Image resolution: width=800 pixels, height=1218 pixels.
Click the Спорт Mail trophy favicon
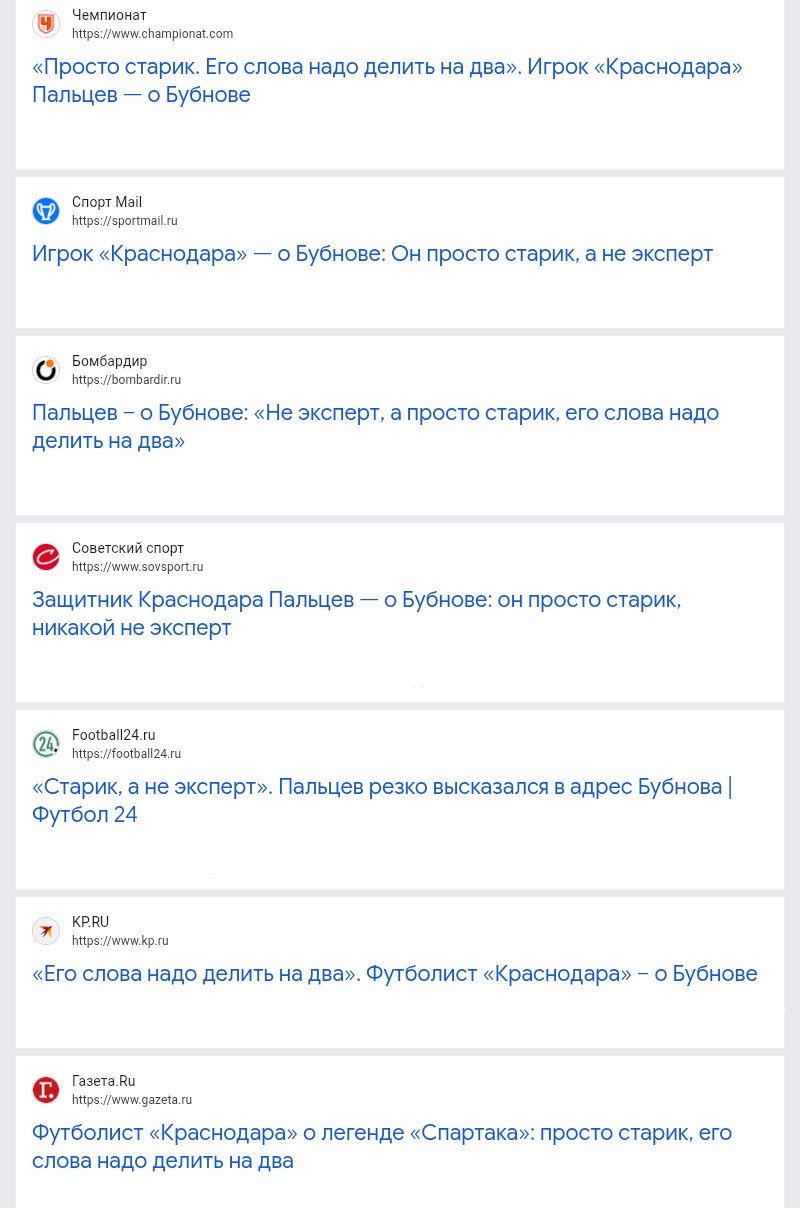46,211
